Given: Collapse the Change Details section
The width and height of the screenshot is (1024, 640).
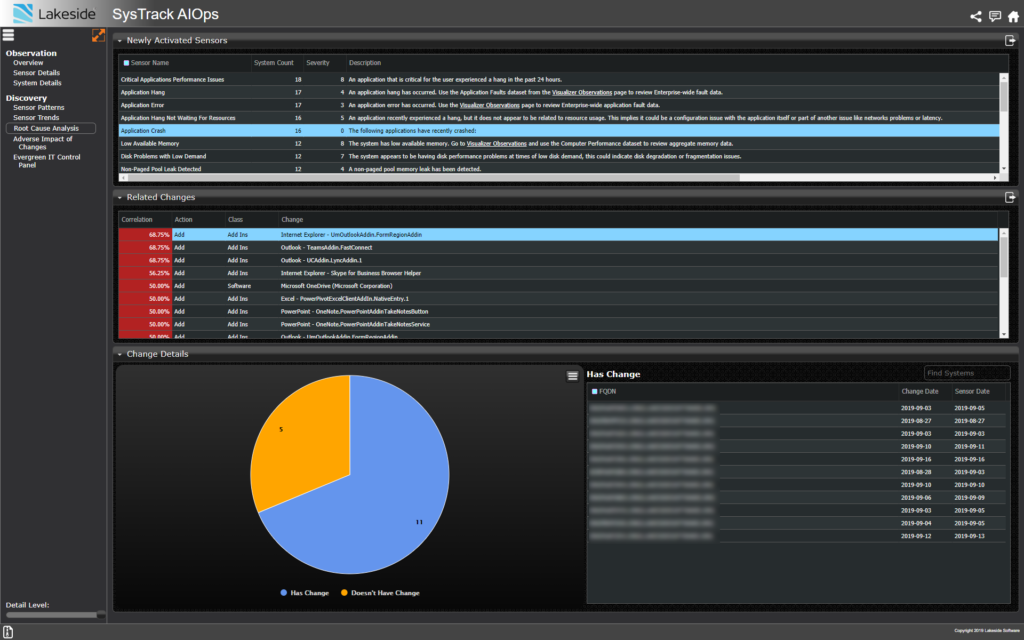Looking at the screenshot, I should (120, 354).
